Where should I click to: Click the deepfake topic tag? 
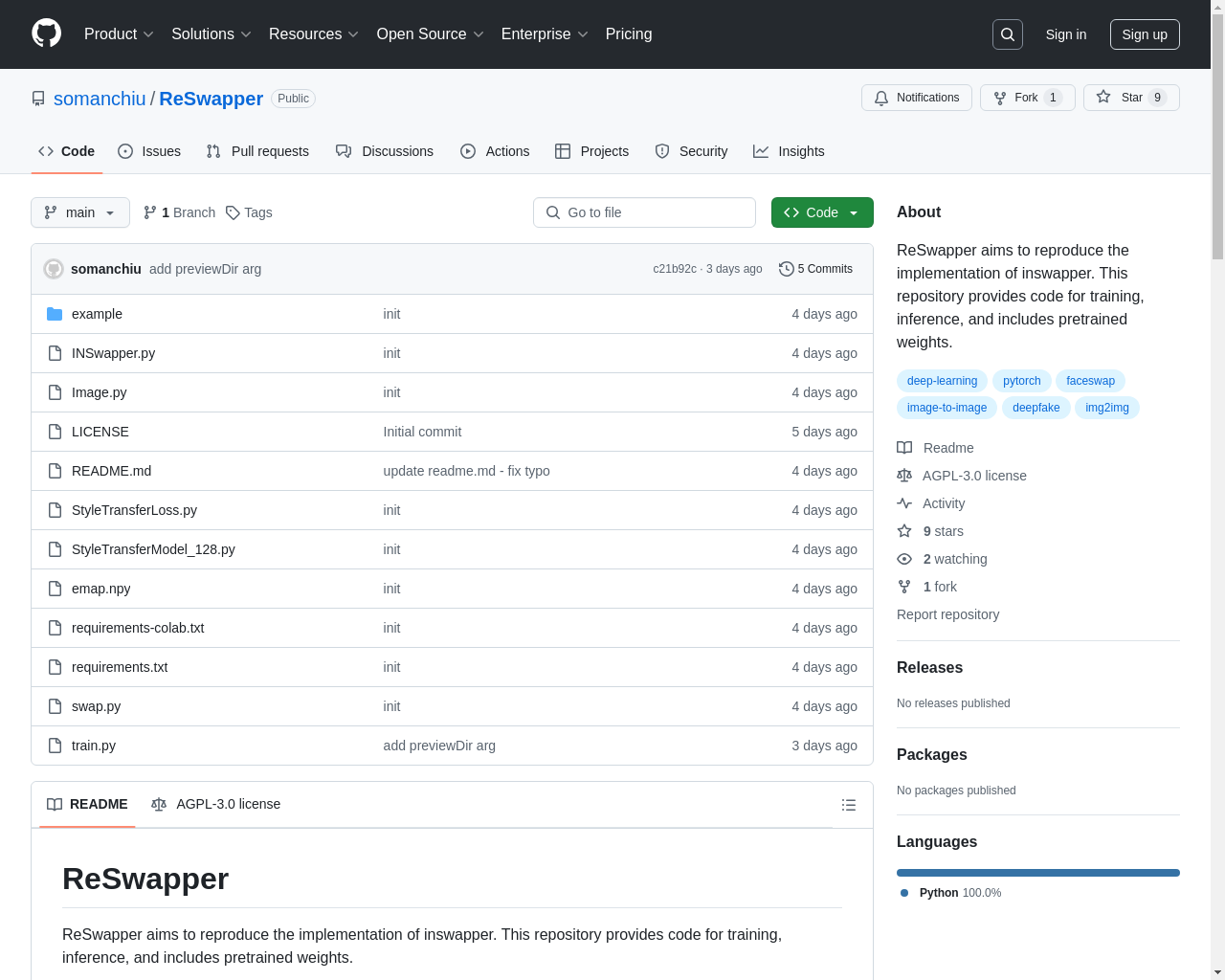(1036, 408)
